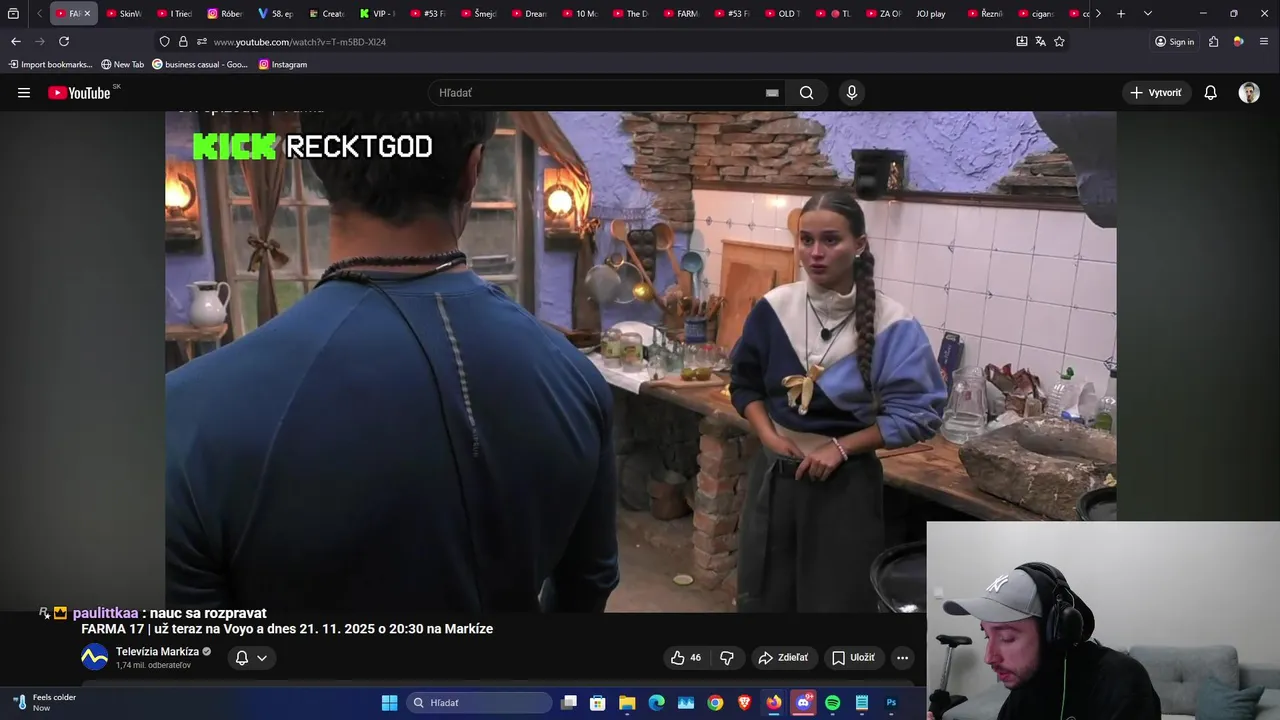Screen dimensions: 1280x720
Task: Open the tracking protection shield icon
Action: 165,41
